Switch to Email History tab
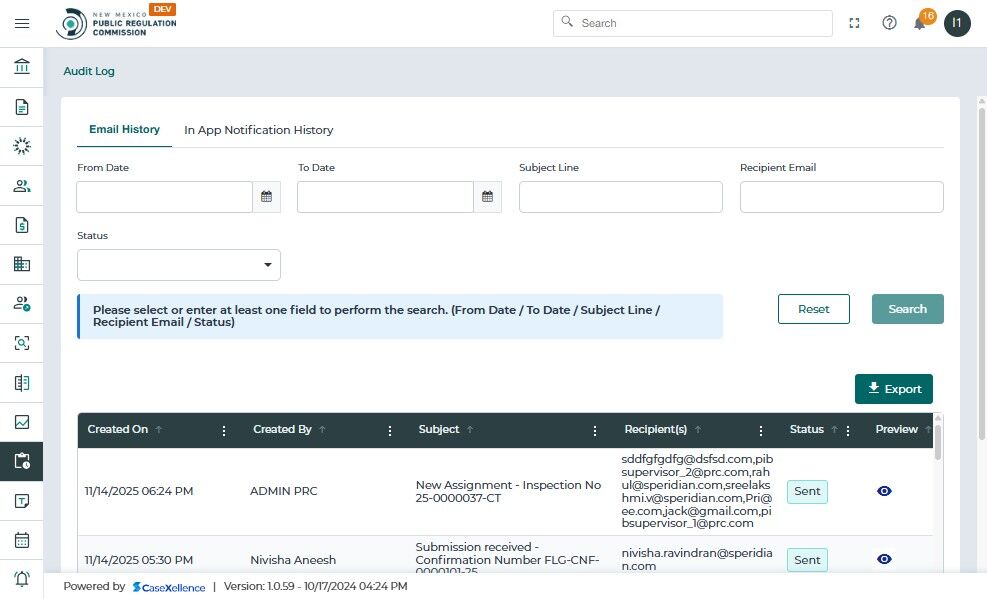This screenshot has width=987, height=599. point(124,130)
